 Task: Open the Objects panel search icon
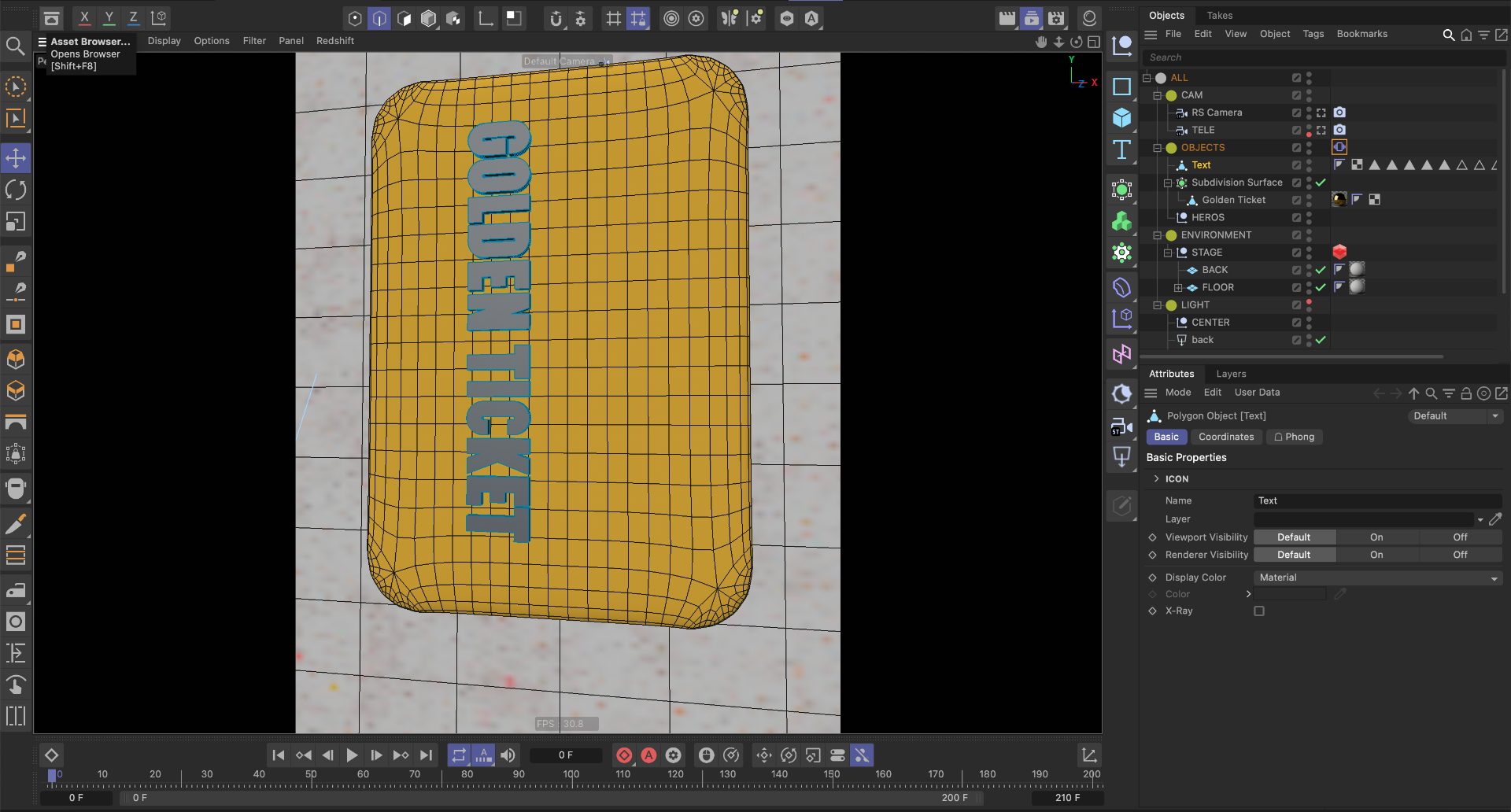click(1448, 35)
